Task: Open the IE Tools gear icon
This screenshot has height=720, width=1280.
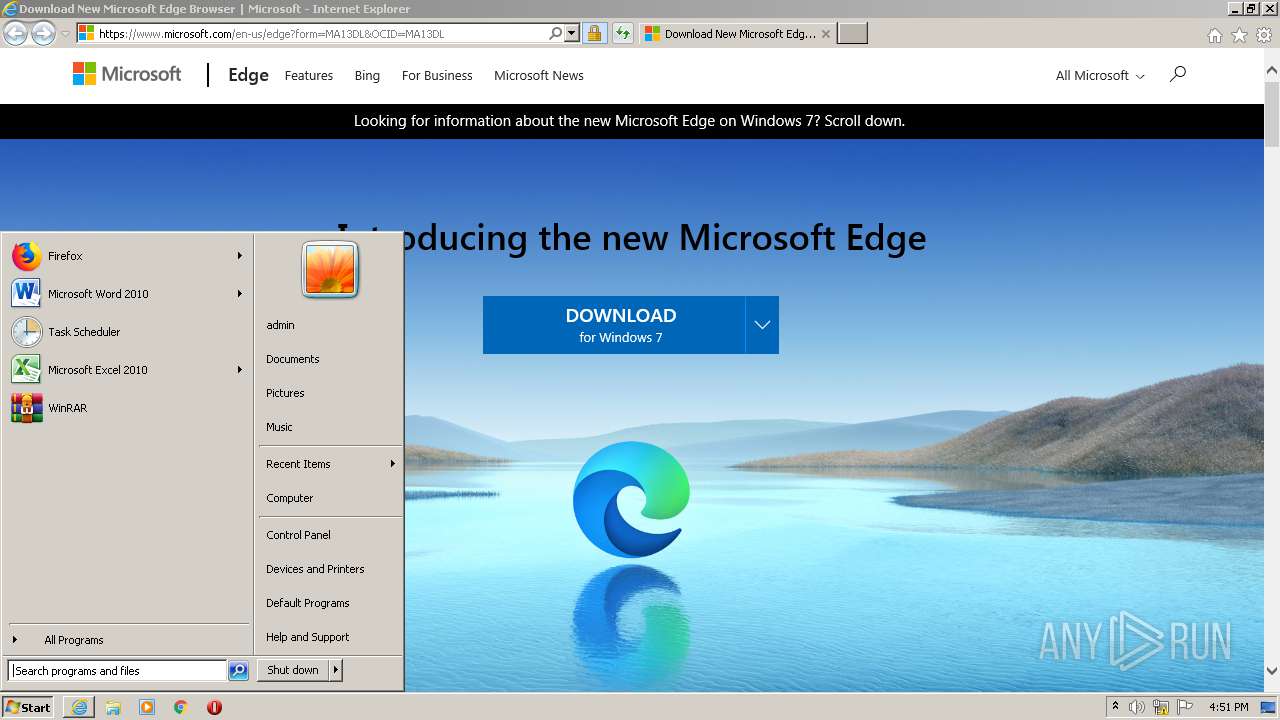Action: pos(1264,35)
